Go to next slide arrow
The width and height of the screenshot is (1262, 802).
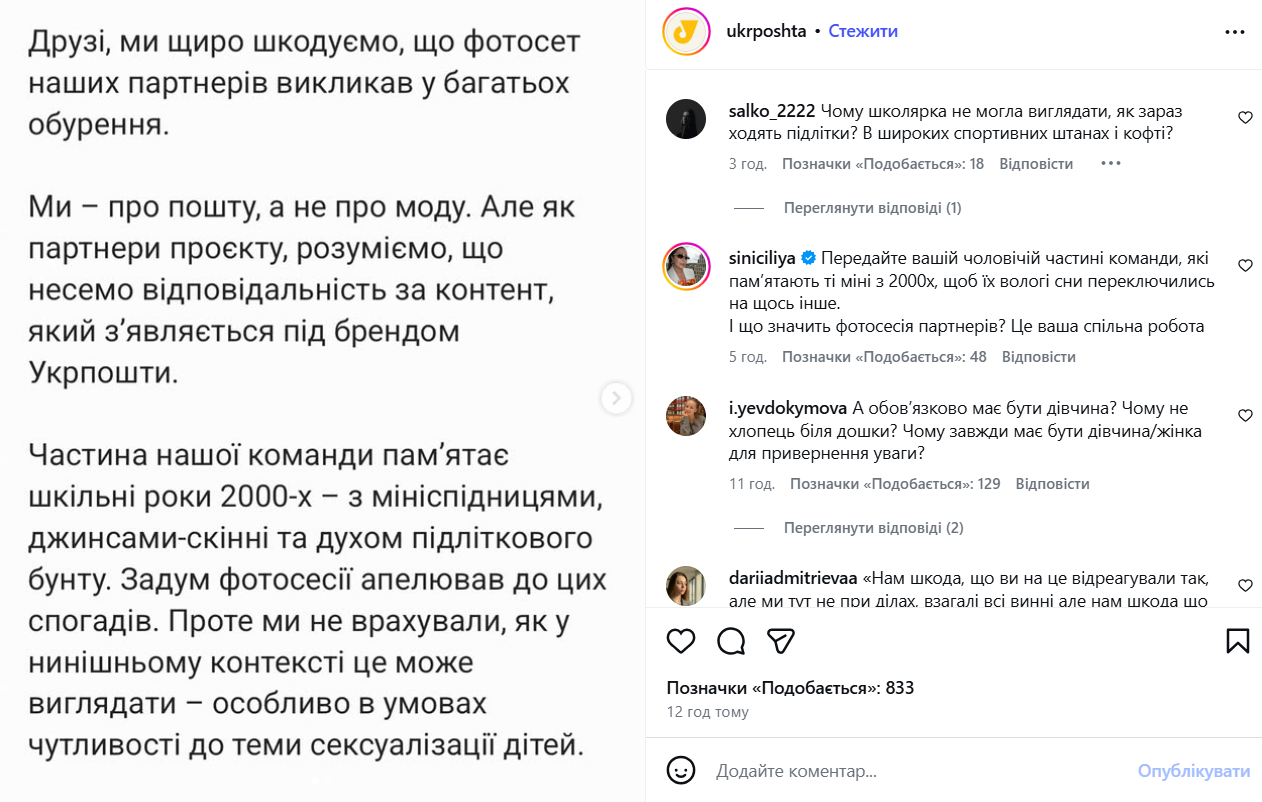coord(616,398)
